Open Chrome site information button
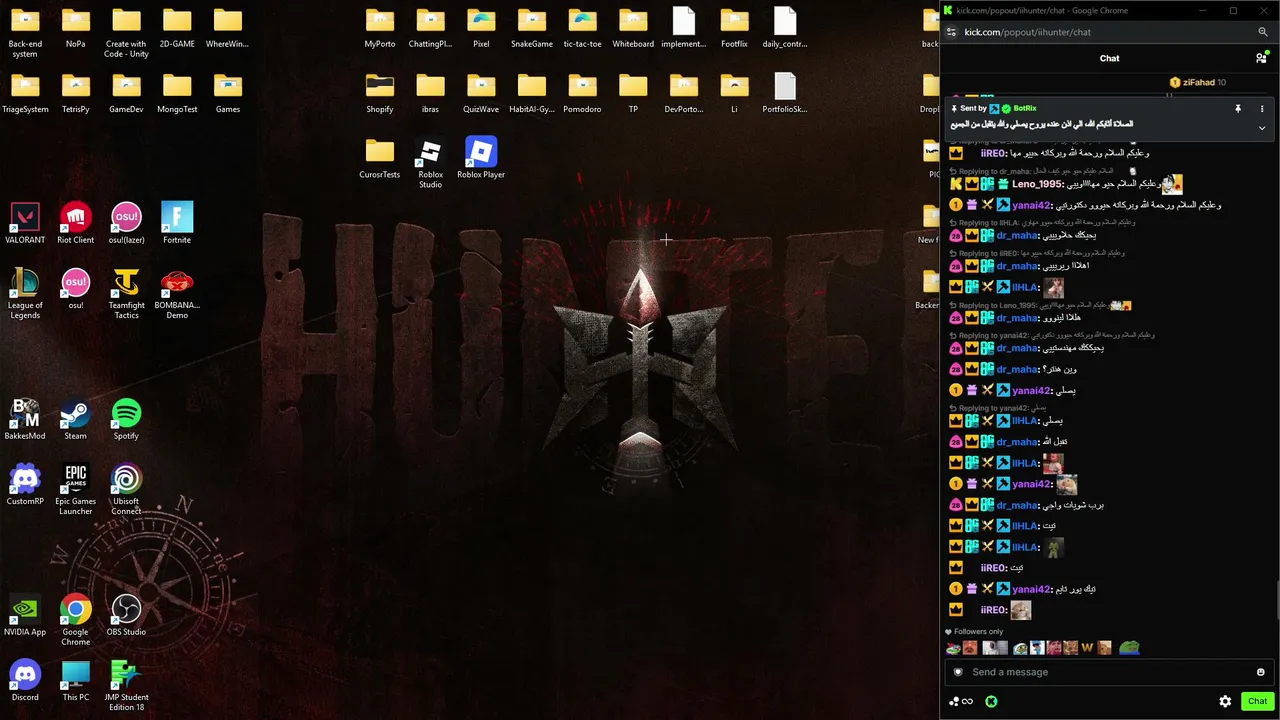1280x720 pixels. tap(951, 32)
